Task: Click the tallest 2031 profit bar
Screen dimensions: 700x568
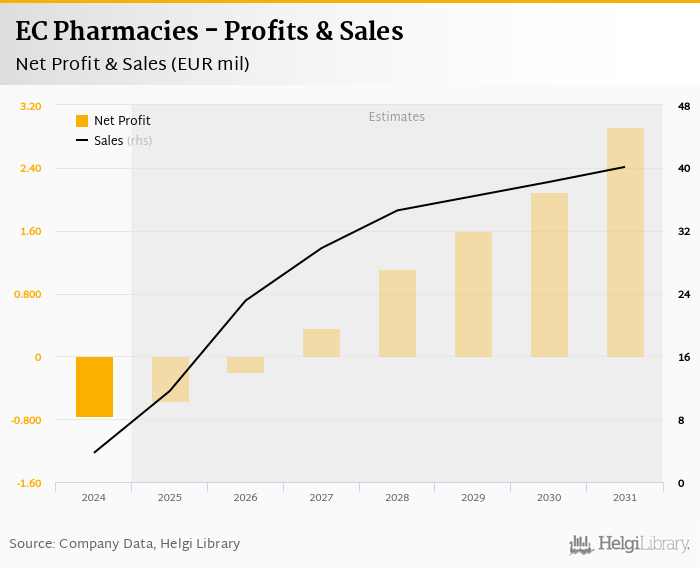Action: pyautogui.click(x=625, y=242)
